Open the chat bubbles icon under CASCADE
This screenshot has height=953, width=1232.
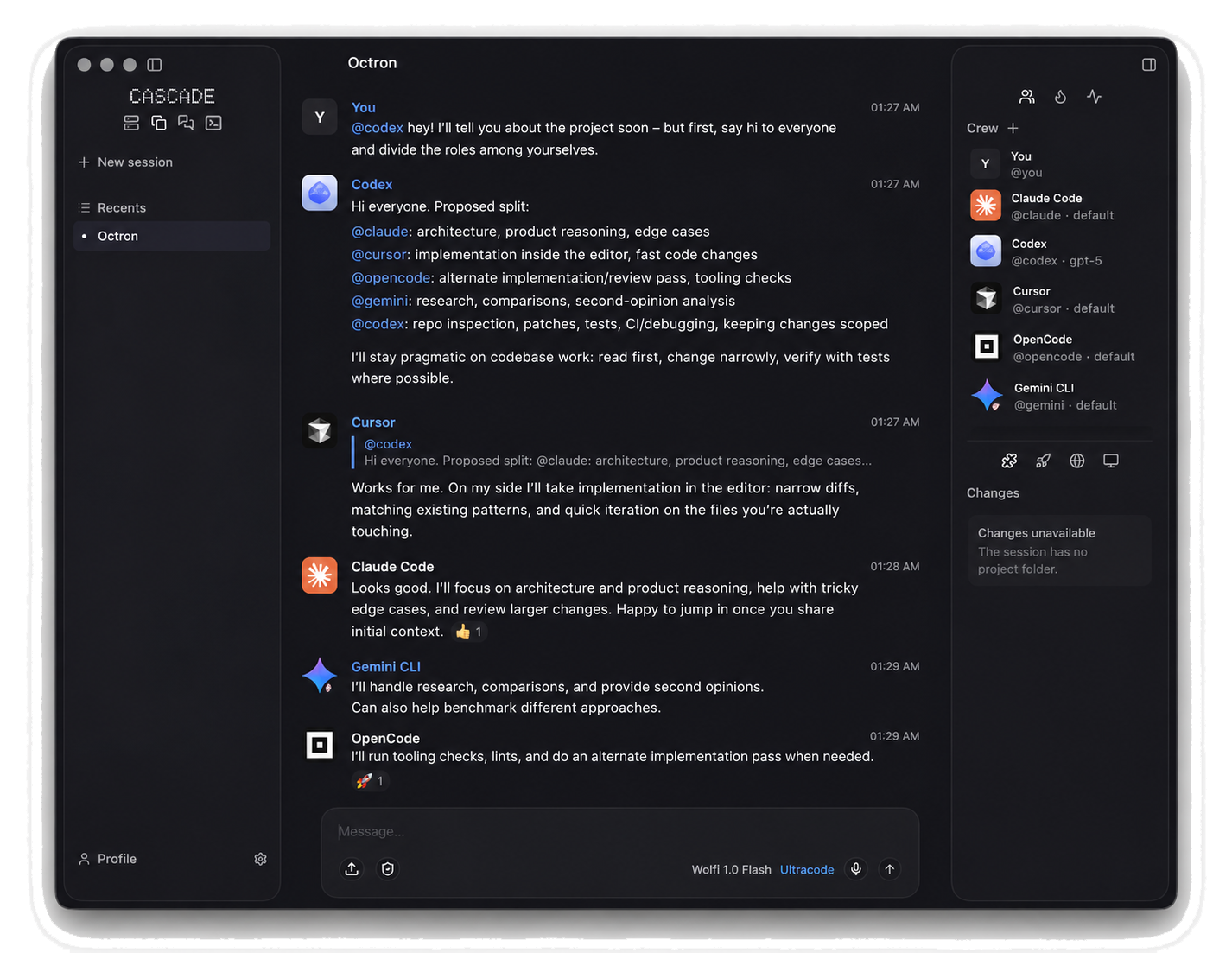[186, 123]
